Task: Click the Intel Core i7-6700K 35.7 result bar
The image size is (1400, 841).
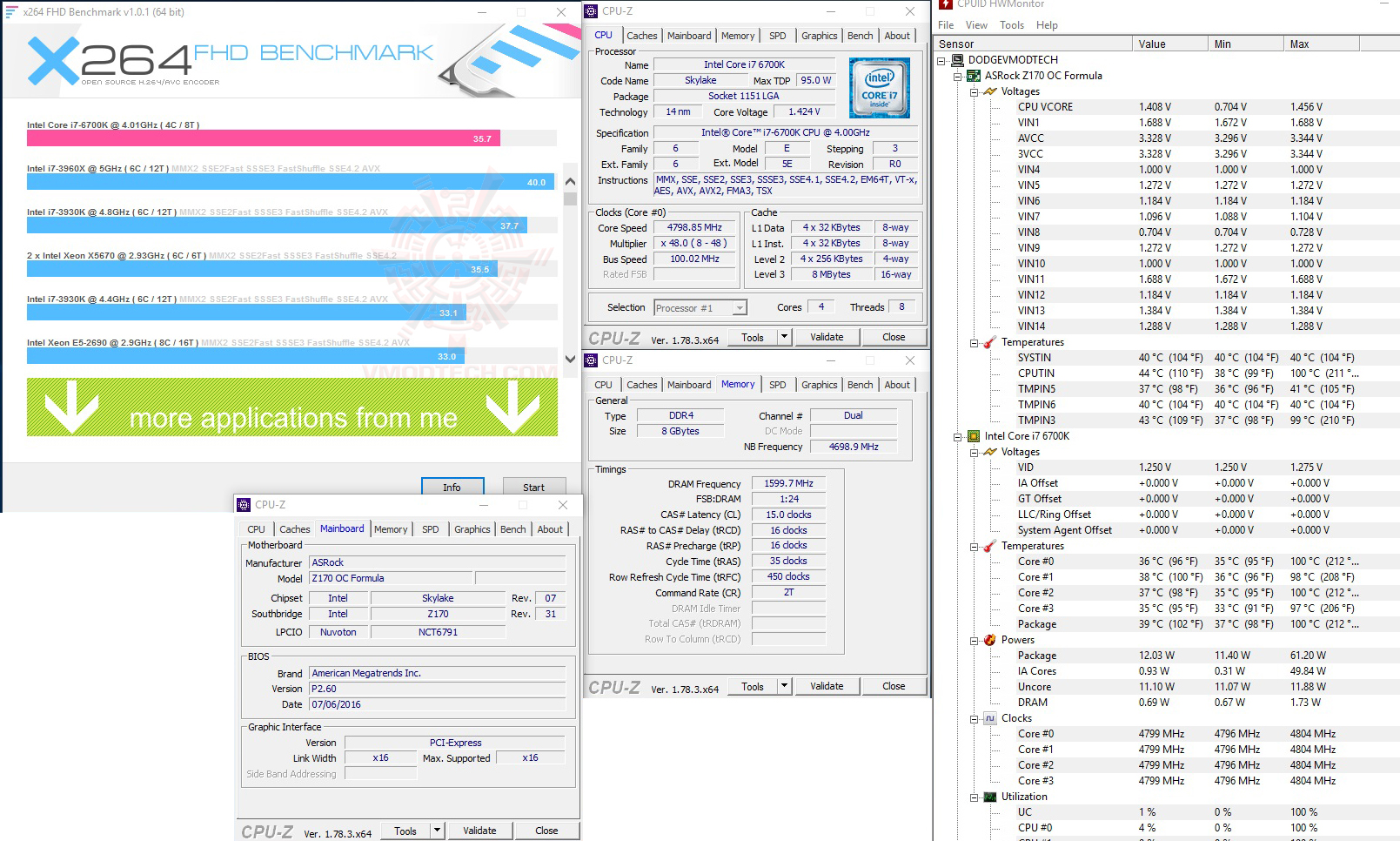Action: (263, 138)
